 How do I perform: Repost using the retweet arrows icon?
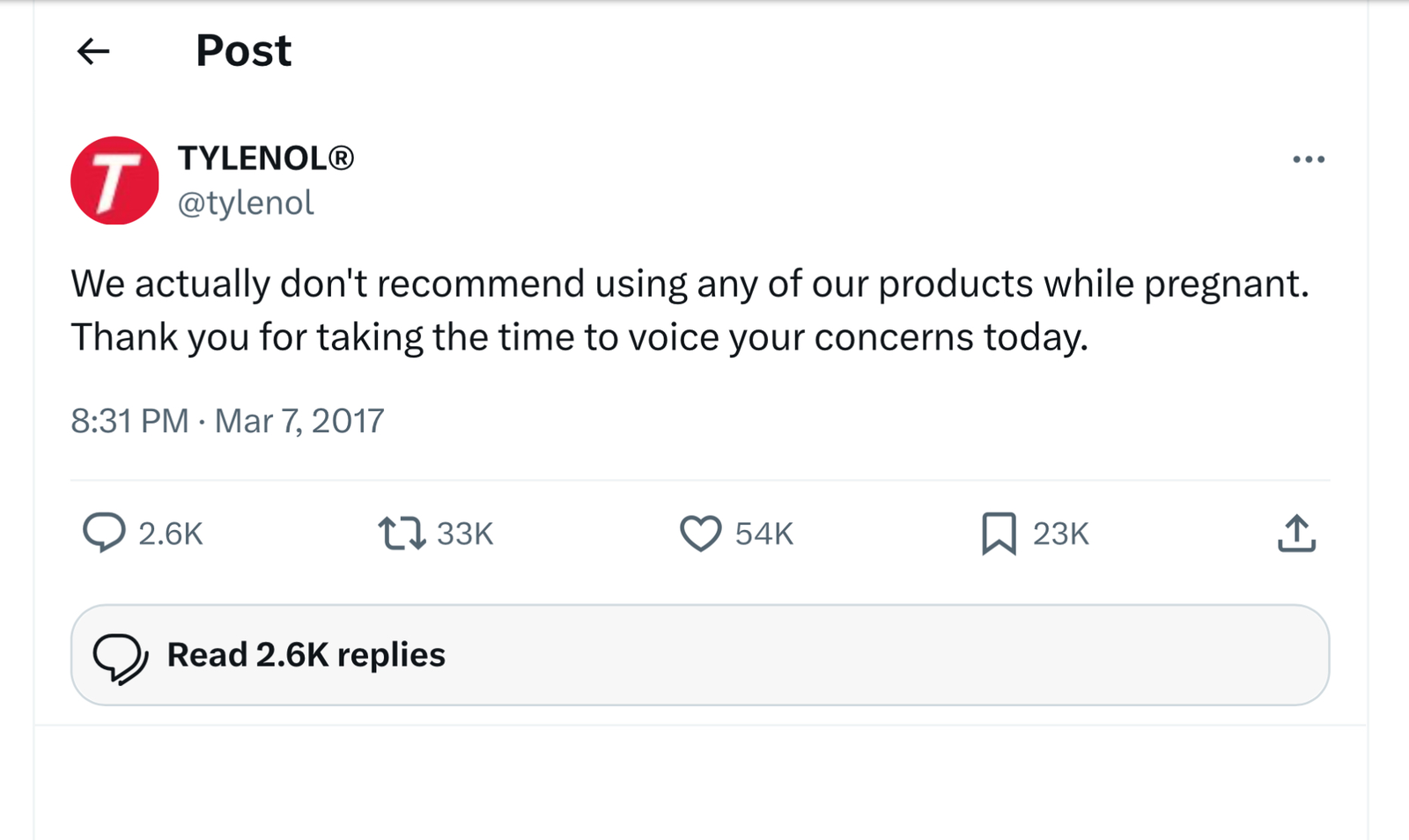click(x=402, y=534)
